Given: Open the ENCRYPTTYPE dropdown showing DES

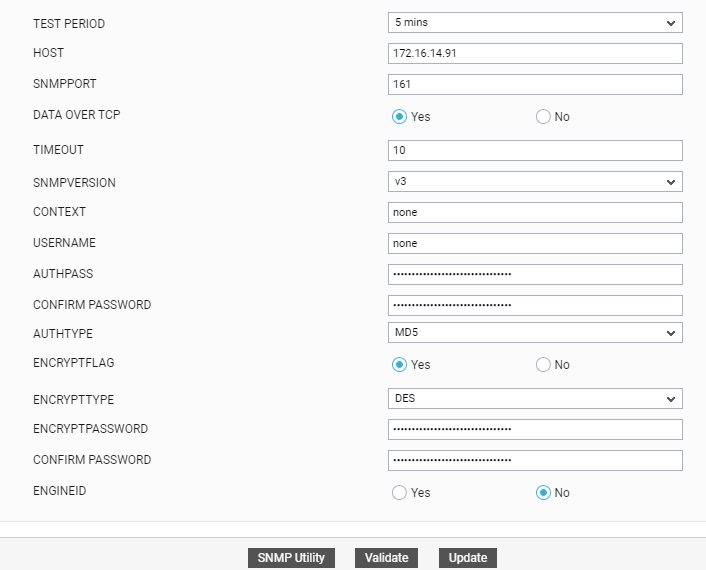Looking at the screenshot, I should [x=535, y=398].
